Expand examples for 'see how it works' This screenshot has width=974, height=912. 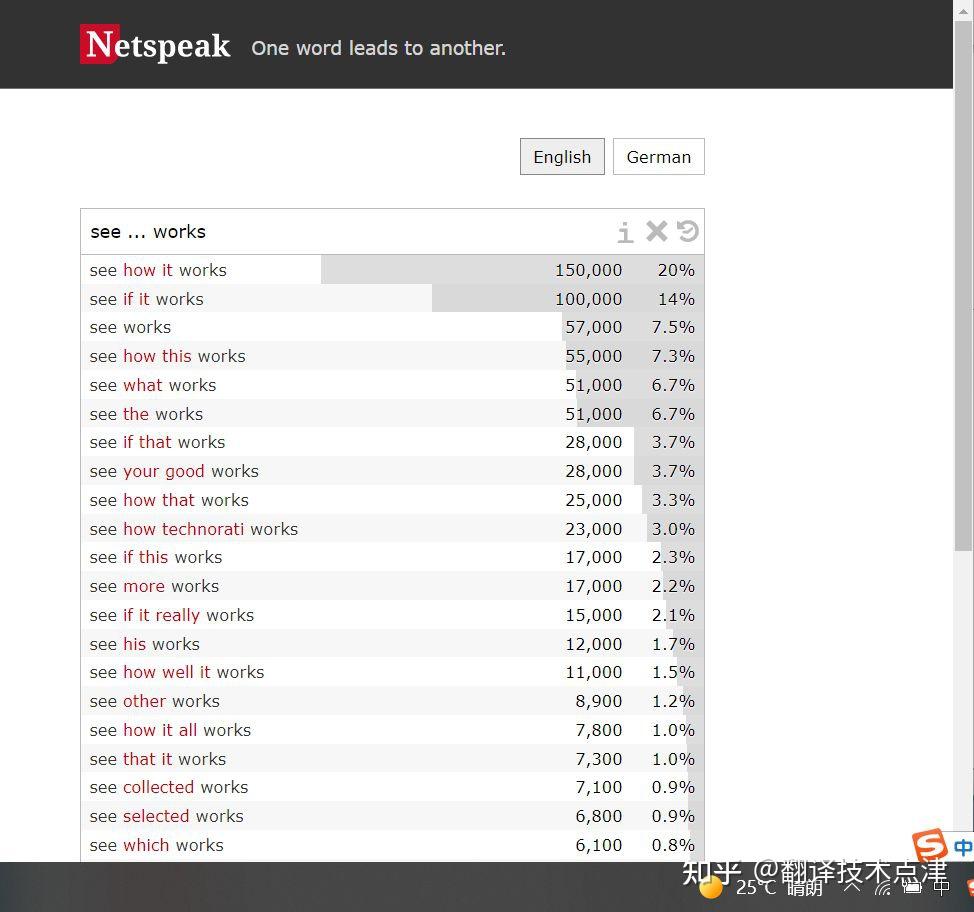point(158,269)
